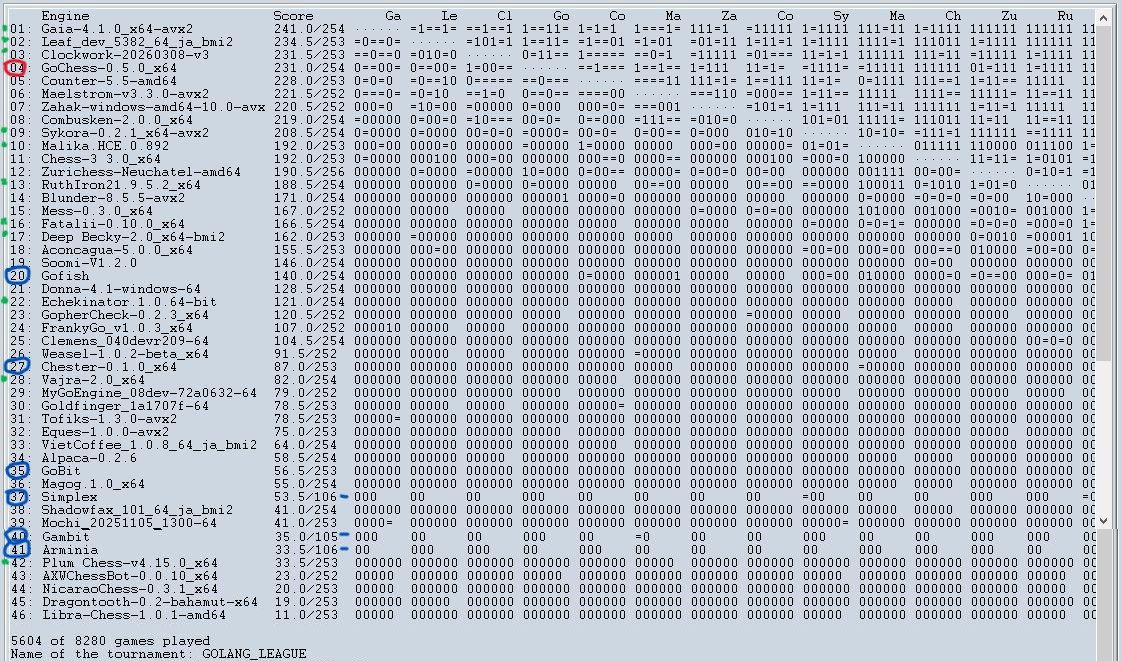The width and height of the screenshot is (1122, 661).
Task: Select engine name Fatalii-0.10.0_x64
Action: click(113, 224)
